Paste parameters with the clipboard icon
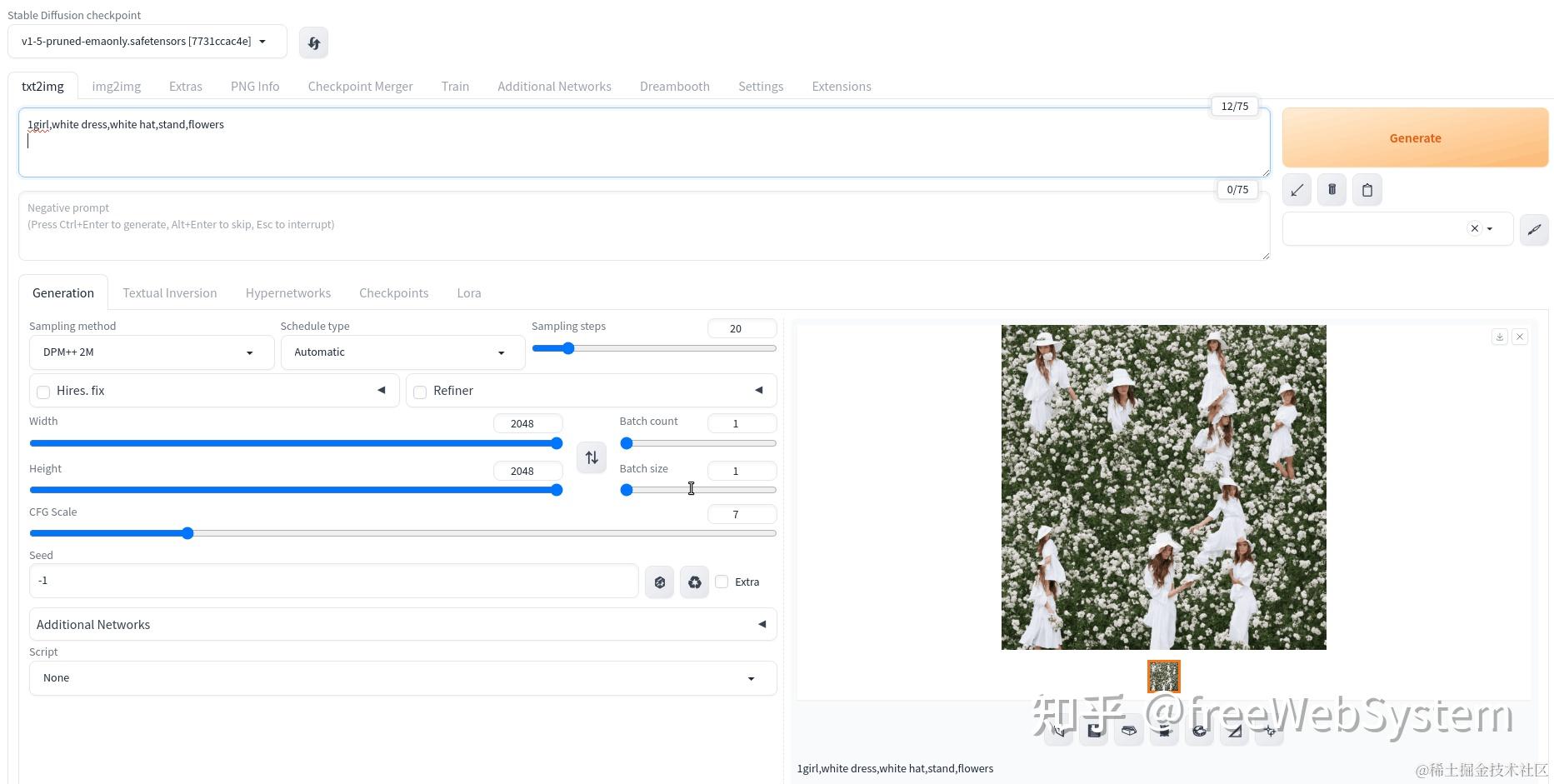The image size is (1554, 784). (1366, 189)
